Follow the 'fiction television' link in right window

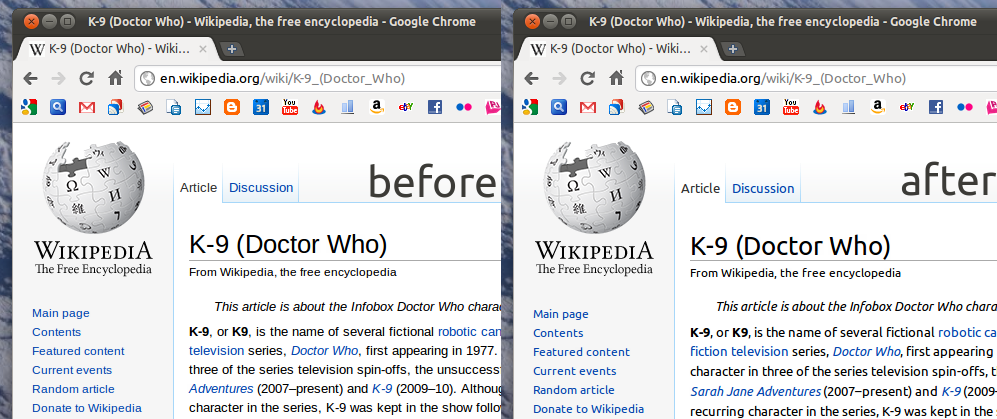(739, 351)
